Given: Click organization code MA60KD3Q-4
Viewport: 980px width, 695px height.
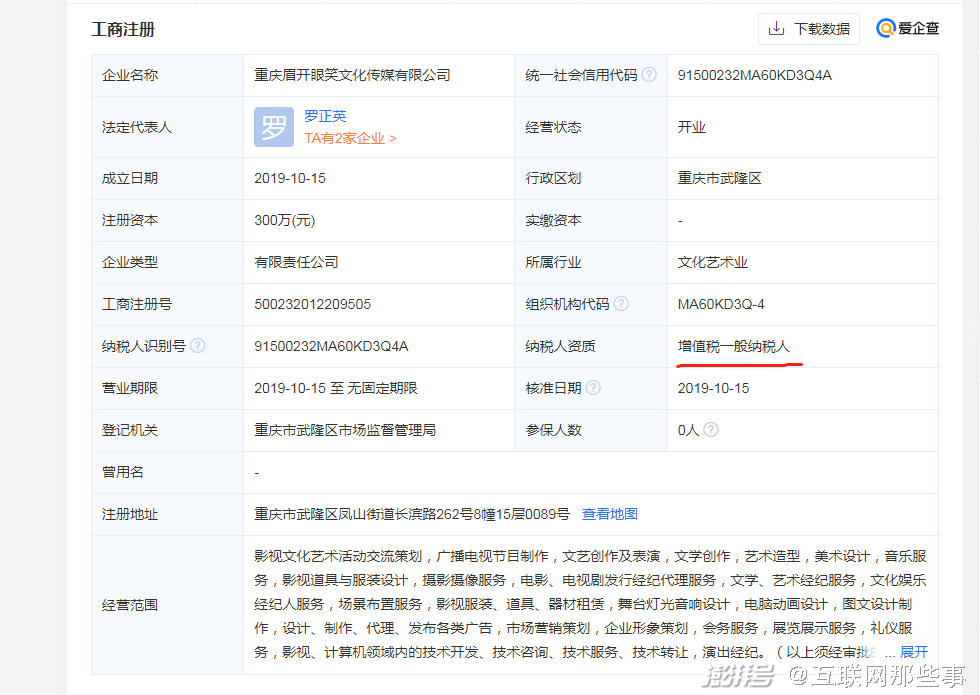Looking at the screenshot, I should pyautogui.click(x=720, y=304).
